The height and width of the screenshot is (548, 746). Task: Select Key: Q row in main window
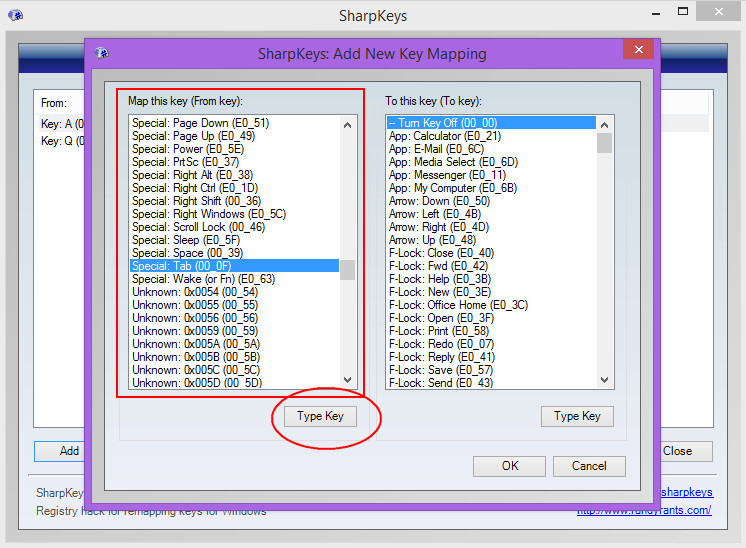[60, 141]
